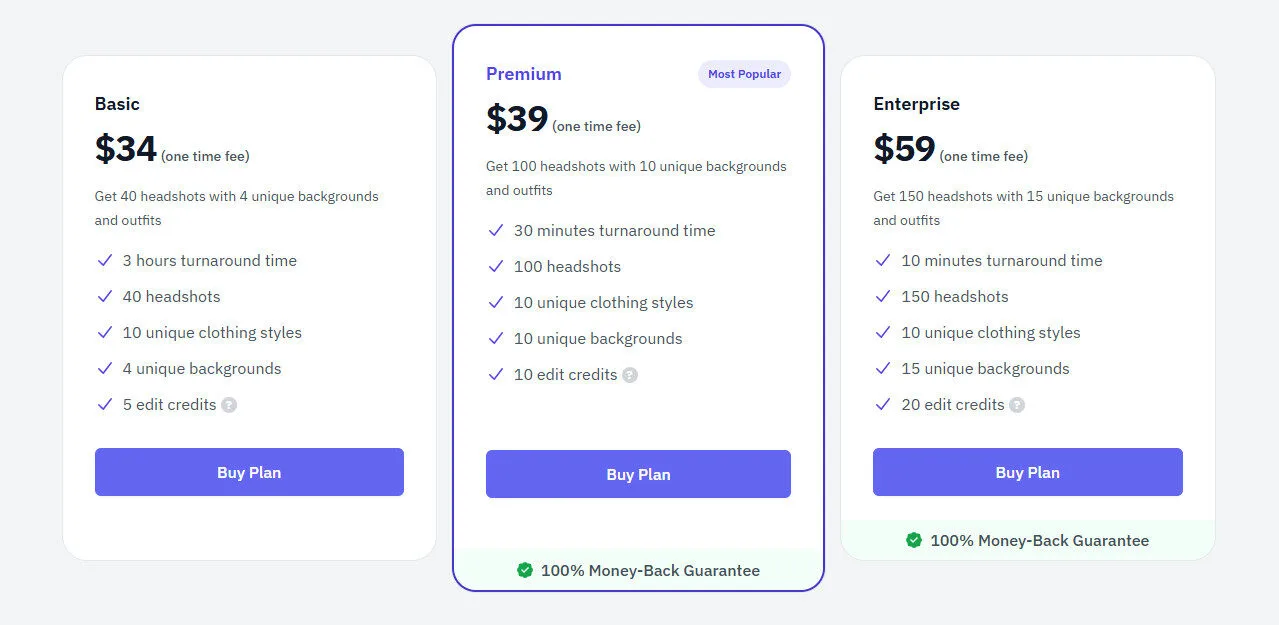Image resolution: width=1279 pixels, height=625 pixels.
Task: Click Buy Plan for the Enterprise plan
Action: click(x=1027, y=472)
